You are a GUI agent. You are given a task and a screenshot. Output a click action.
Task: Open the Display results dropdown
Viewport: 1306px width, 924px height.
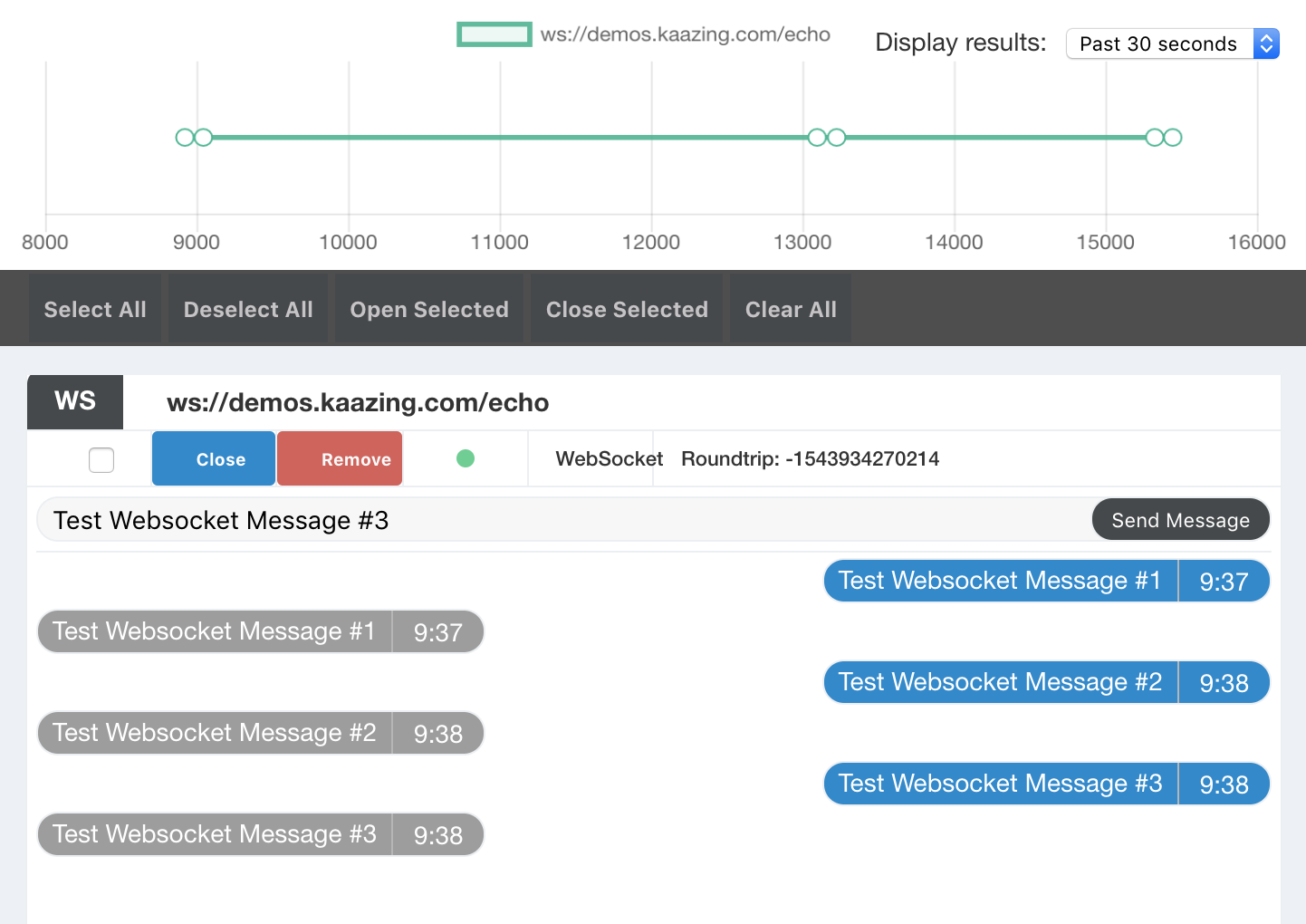(1173, 43)
